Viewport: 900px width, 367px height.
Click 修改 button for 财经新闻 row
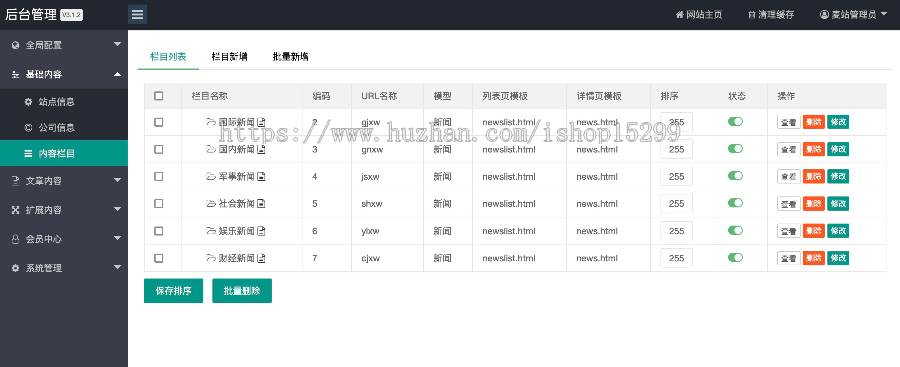click(838, 258)
